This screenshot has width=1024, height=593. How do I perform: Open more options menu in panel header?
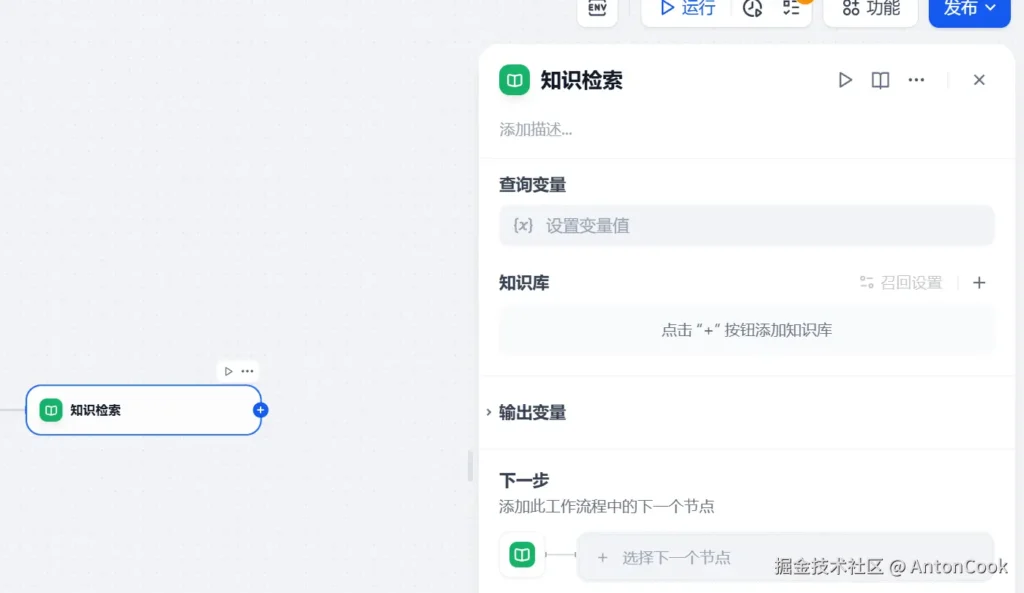[916, 80]
